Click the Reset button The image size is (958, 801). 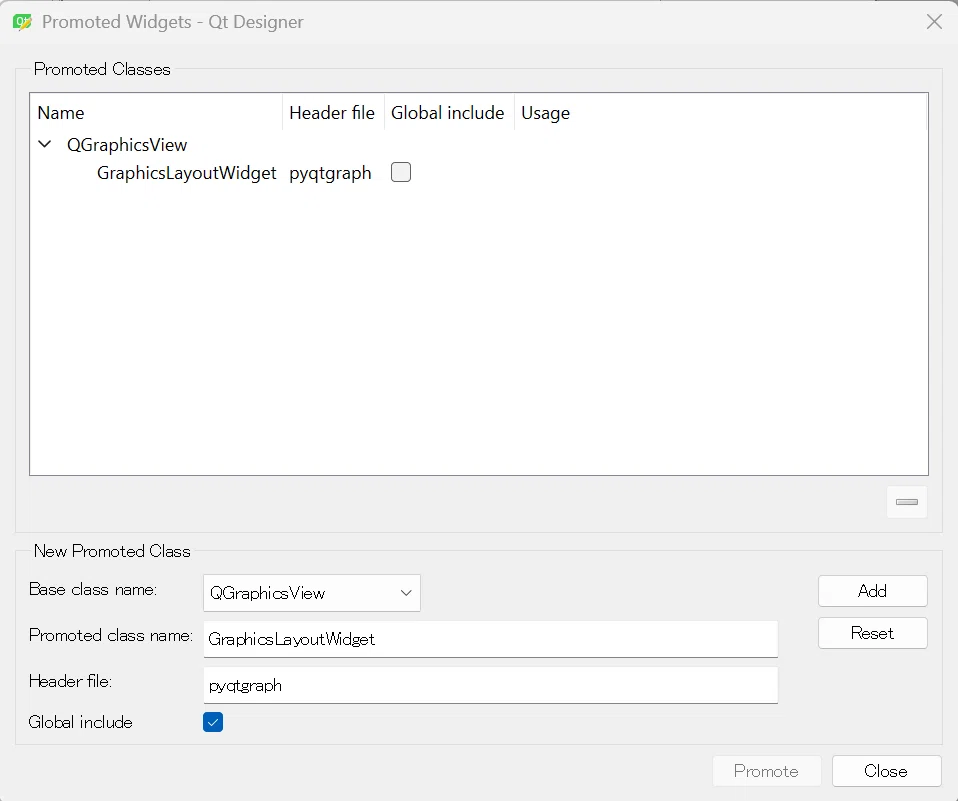(x=872, y=633)
